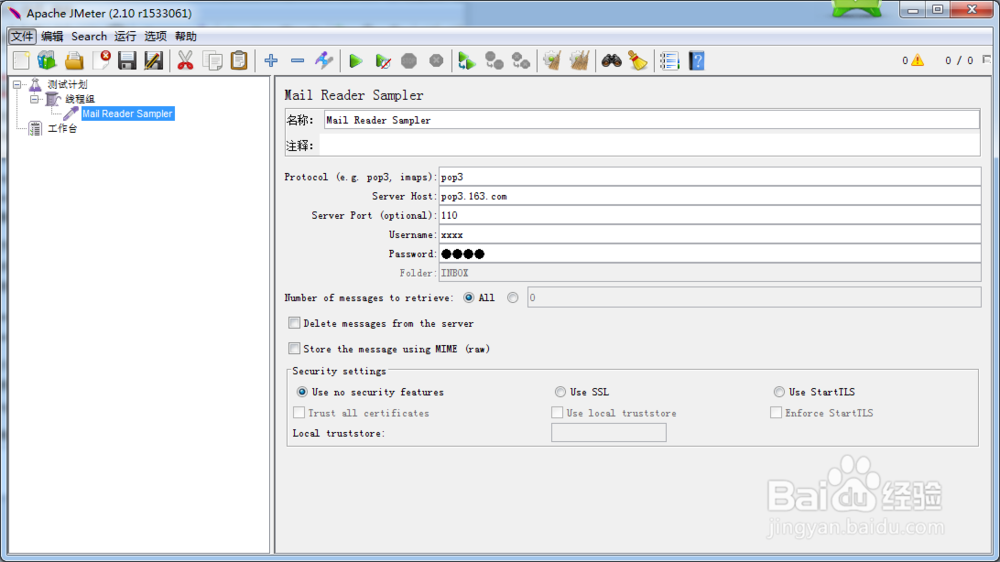
Task: Collapse the 线程组 tree node
Action: pyautogui.click(x=34, y=99)
